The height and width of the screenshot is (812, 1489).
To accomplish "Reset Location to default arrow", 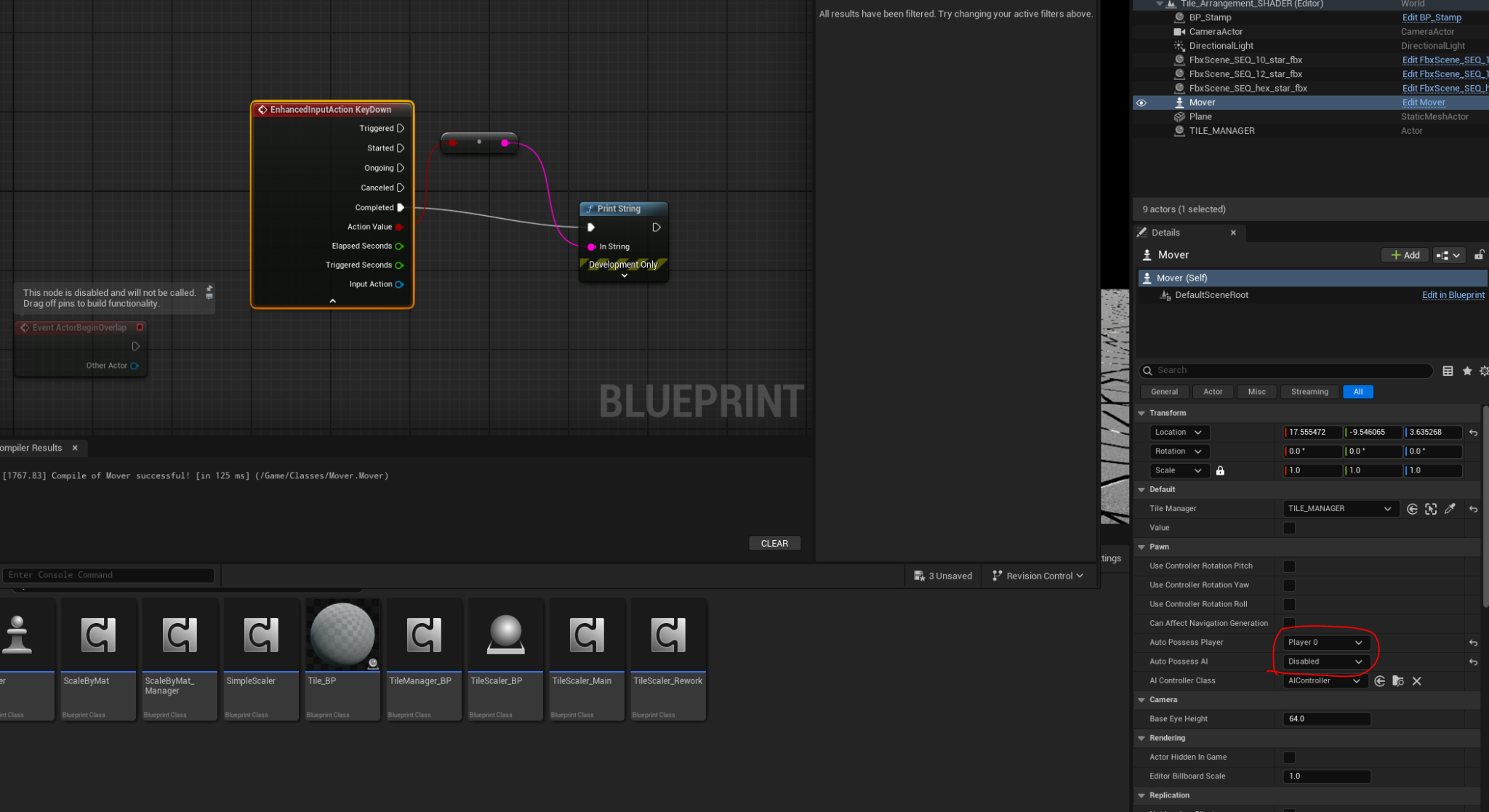I will tap(1473, 433).
